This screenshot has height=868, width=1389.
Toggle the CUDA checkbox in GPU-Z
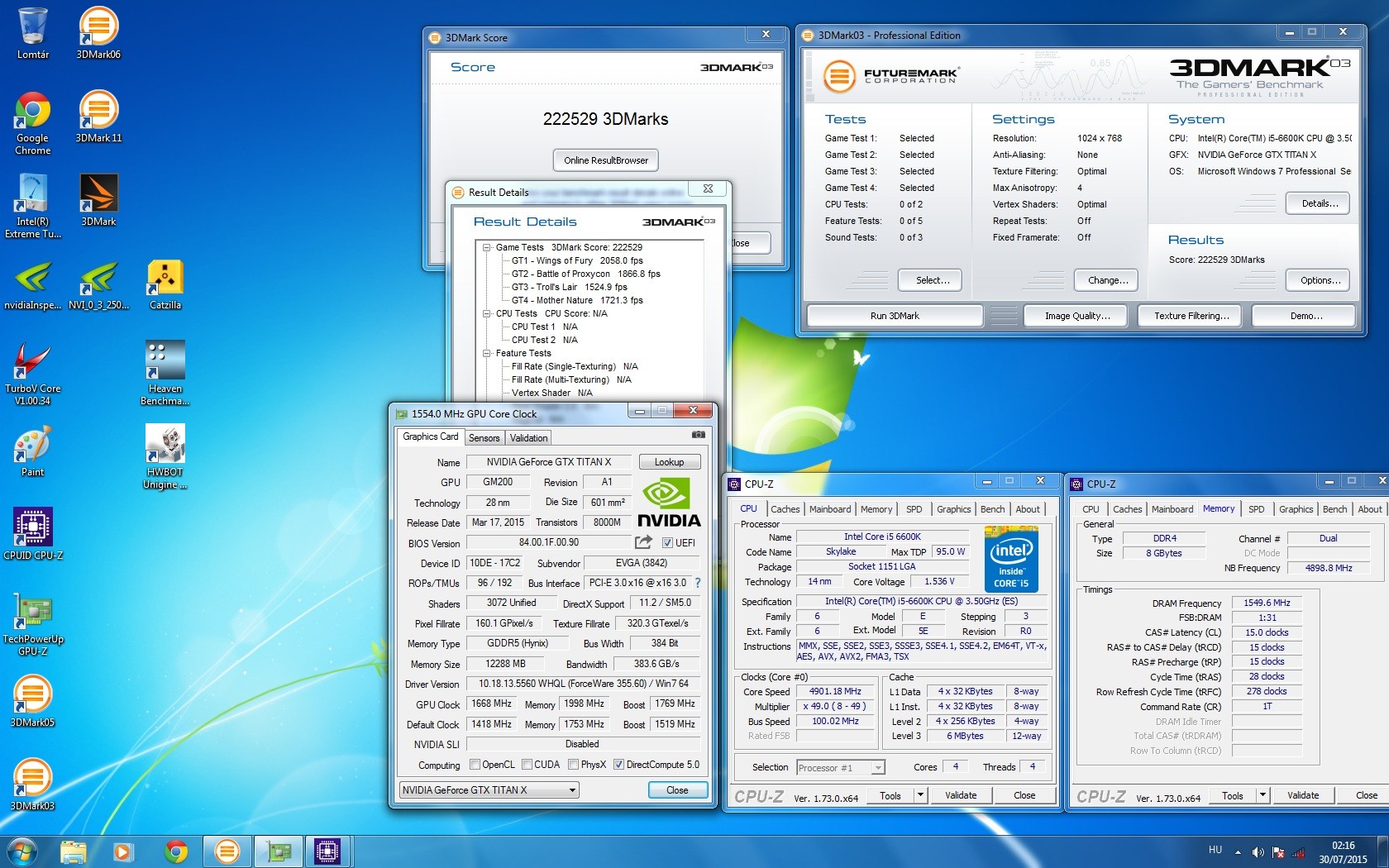tap(527, 765)
